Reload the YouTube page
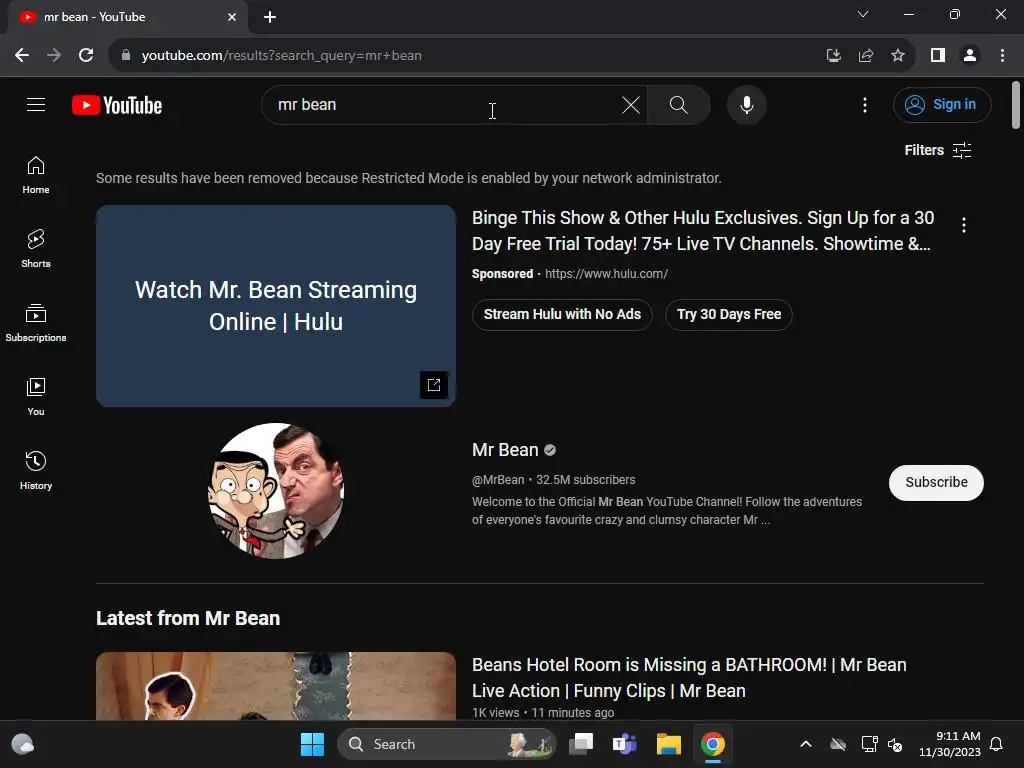Screen dimensions: 1024x768 pyautogui.click(x=86, y=56)
